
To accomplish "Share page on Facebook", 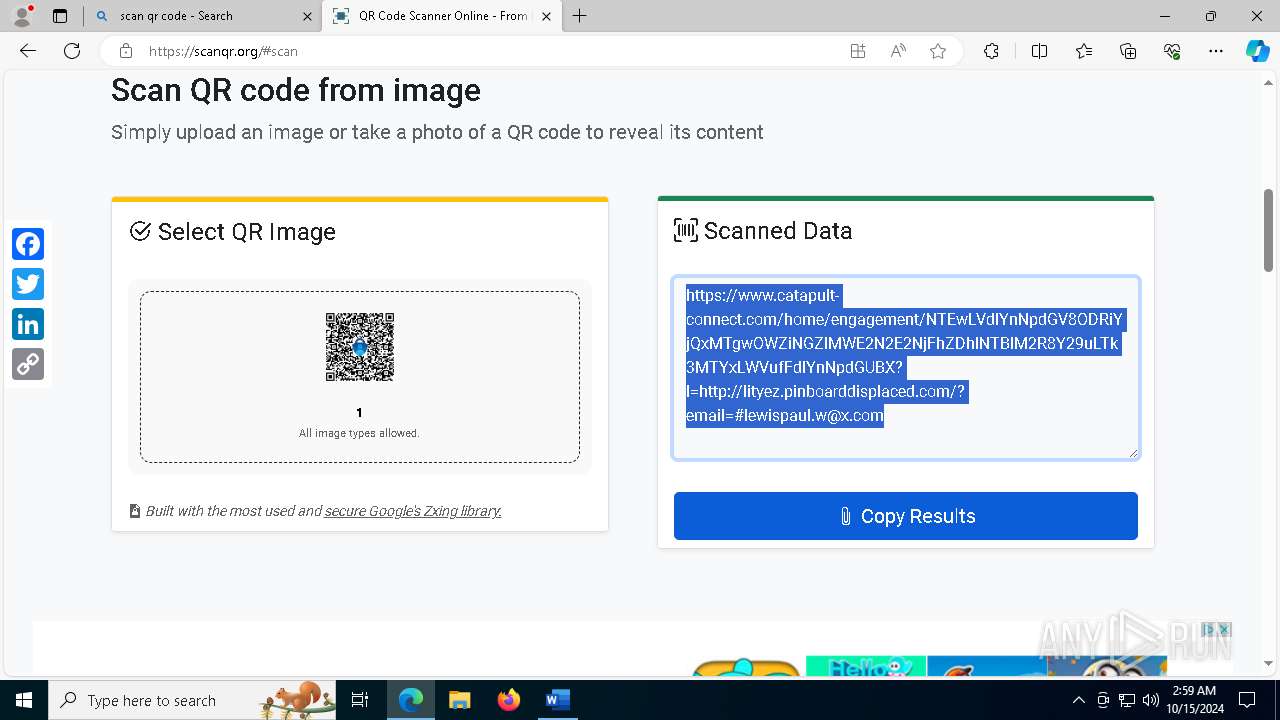I will 28,244.
